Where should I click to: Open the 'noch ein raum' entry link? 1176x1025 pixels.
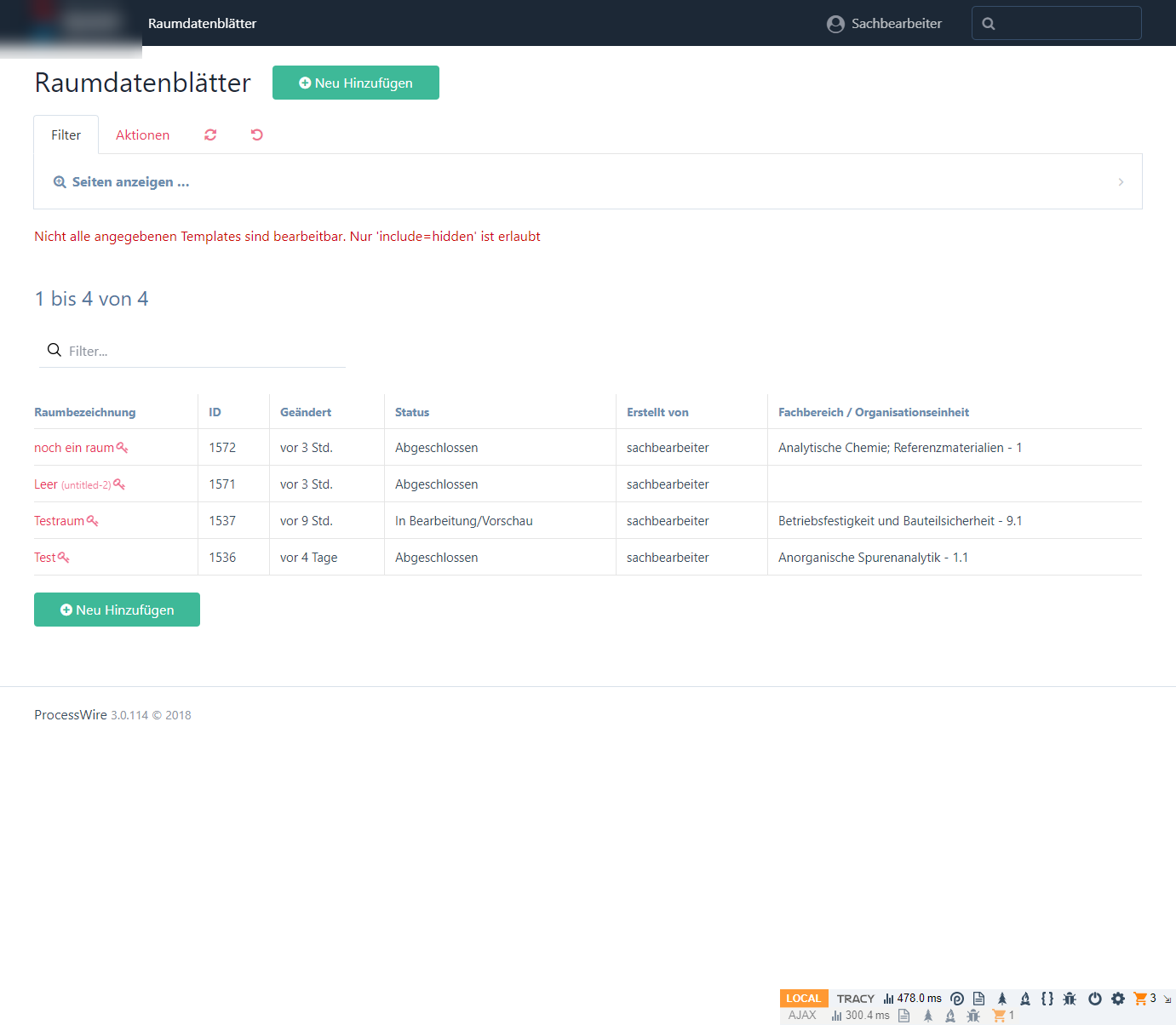point(75,447)
